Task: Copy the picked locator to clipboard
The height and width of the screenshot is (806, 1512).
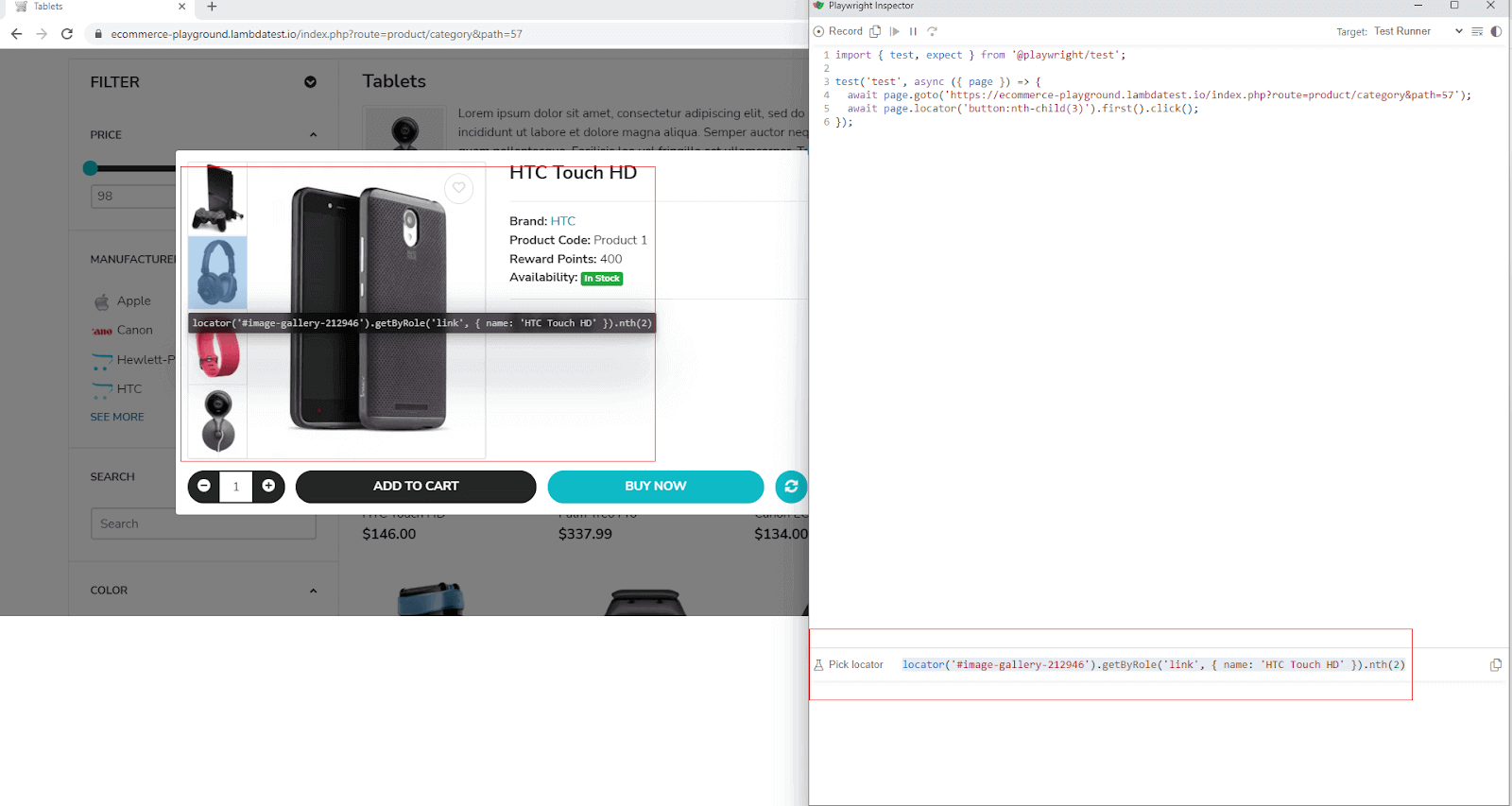Action: pyautogui.click(x=1495, y=665)
